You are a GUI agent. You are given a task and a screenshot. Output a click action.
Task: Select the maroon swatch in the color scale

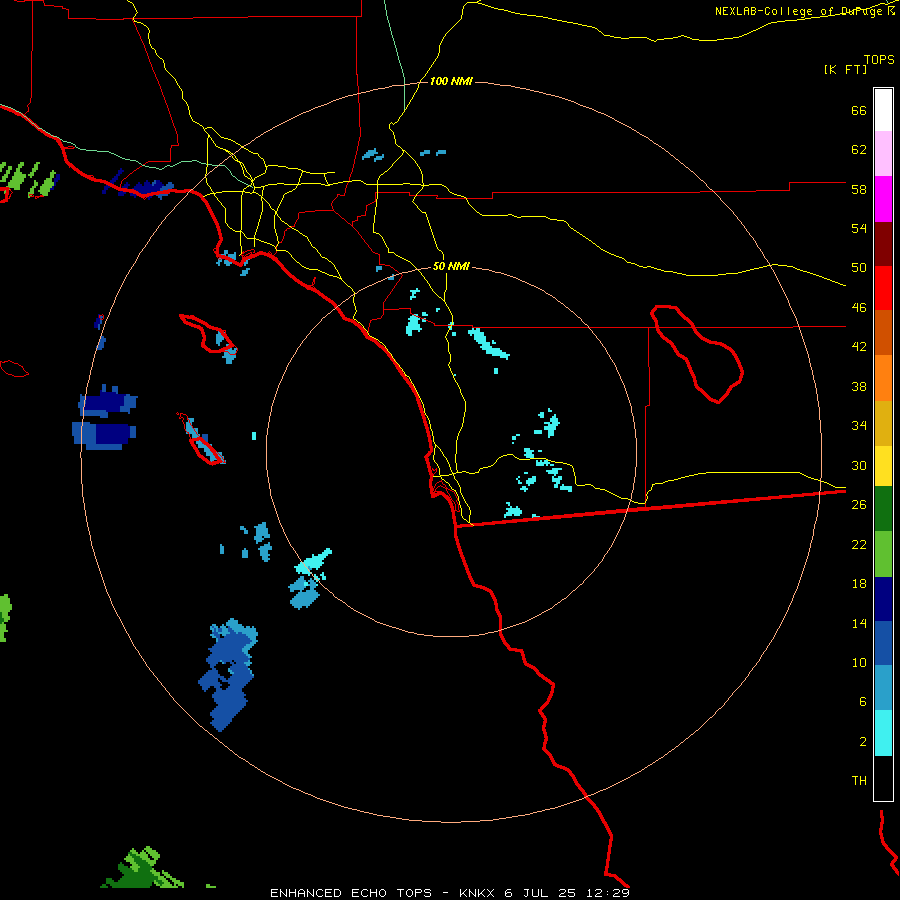(883, 244)
